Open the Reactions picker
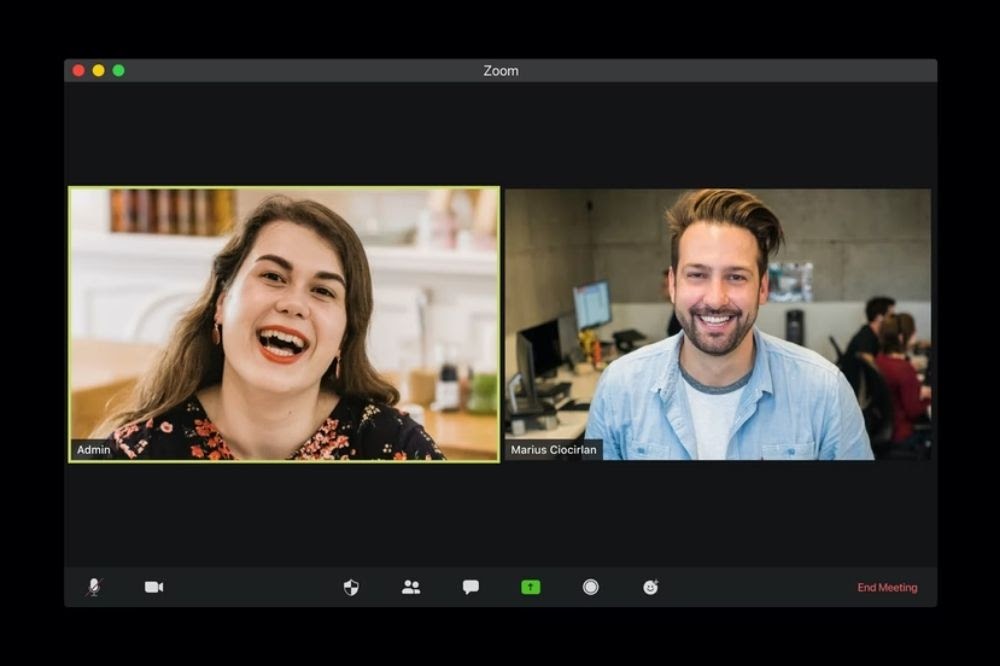The width and height of the screenshot is (1000, 666). [649, 587]
